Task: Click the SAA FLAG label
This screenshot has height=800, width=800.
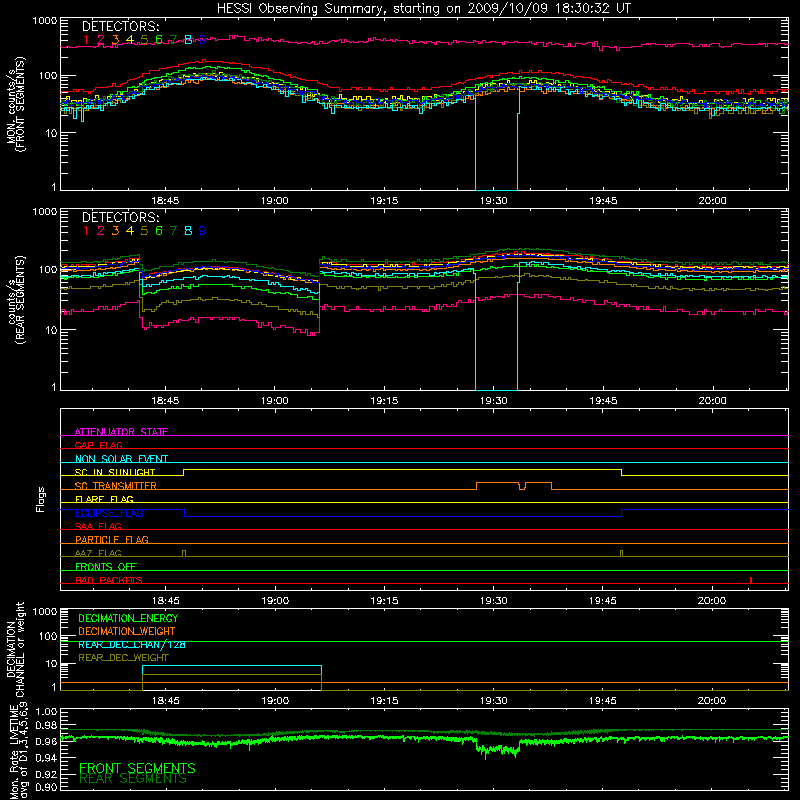Action: click(x=98, y=526)
